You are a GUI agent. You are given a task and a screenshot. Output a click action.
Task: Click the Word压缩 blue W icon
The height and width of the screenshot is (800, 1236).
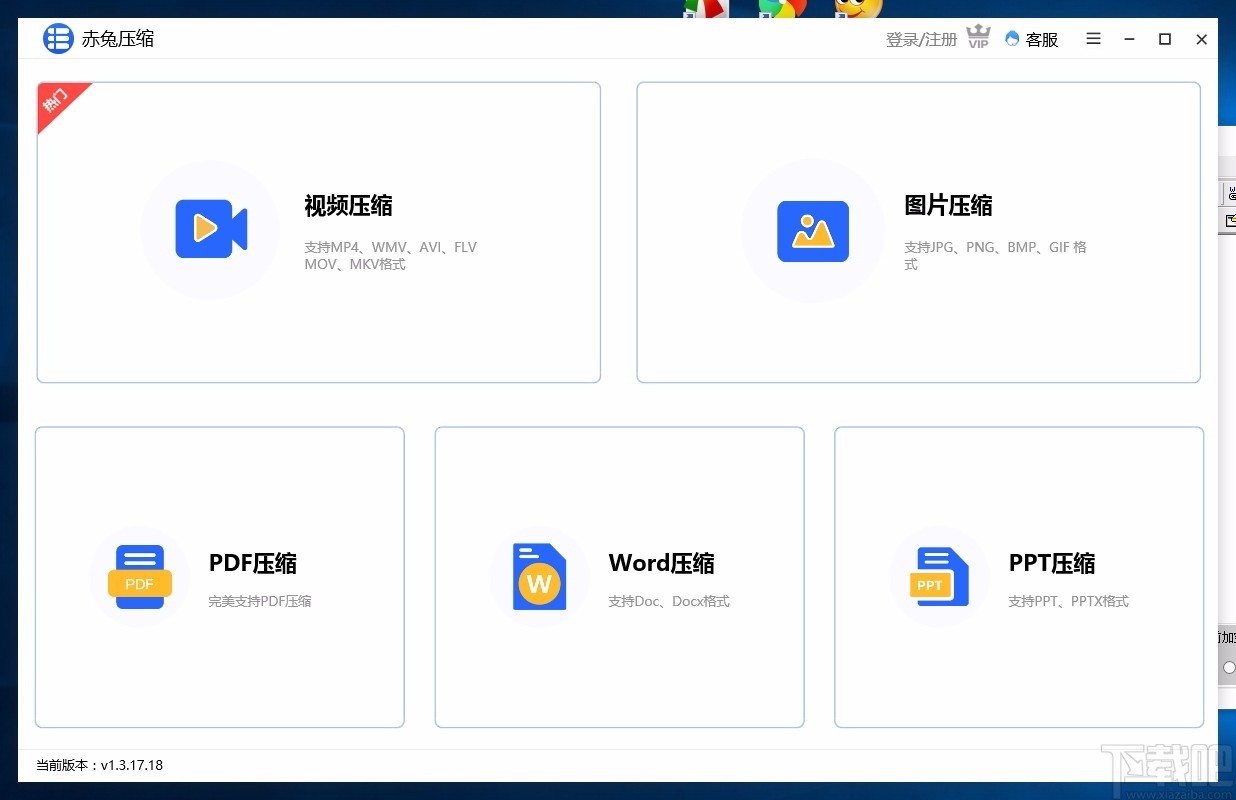point(539,576)
